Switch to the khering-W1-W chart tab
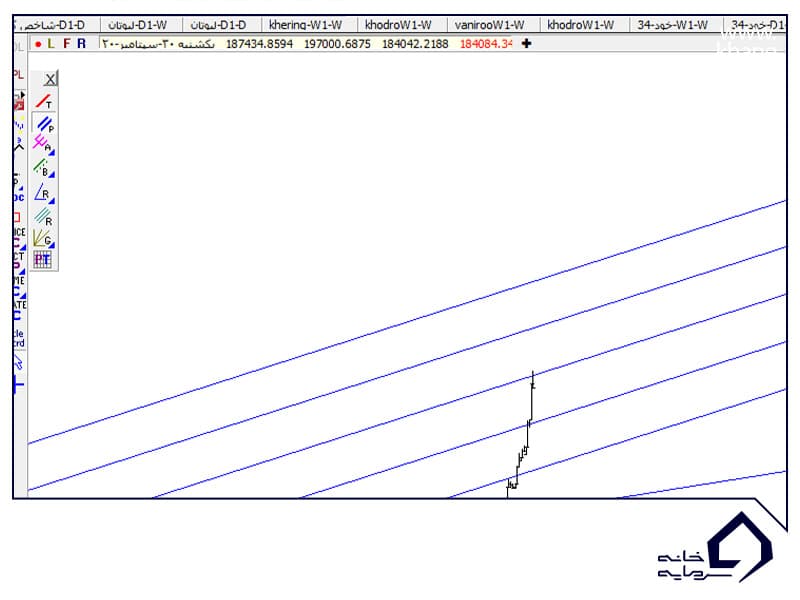Screen dimensions: 800x600 (307, 24)
